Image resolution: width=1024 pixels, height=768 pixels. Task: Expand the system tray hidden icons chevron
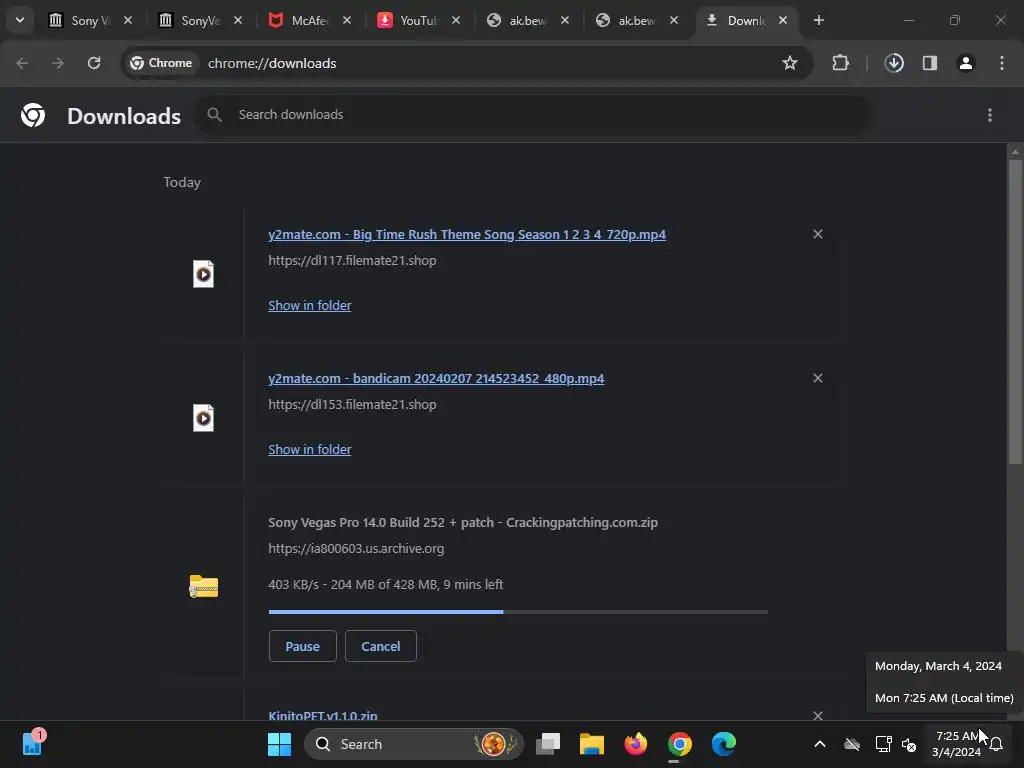pyautogui.click(x=820, y=744)
